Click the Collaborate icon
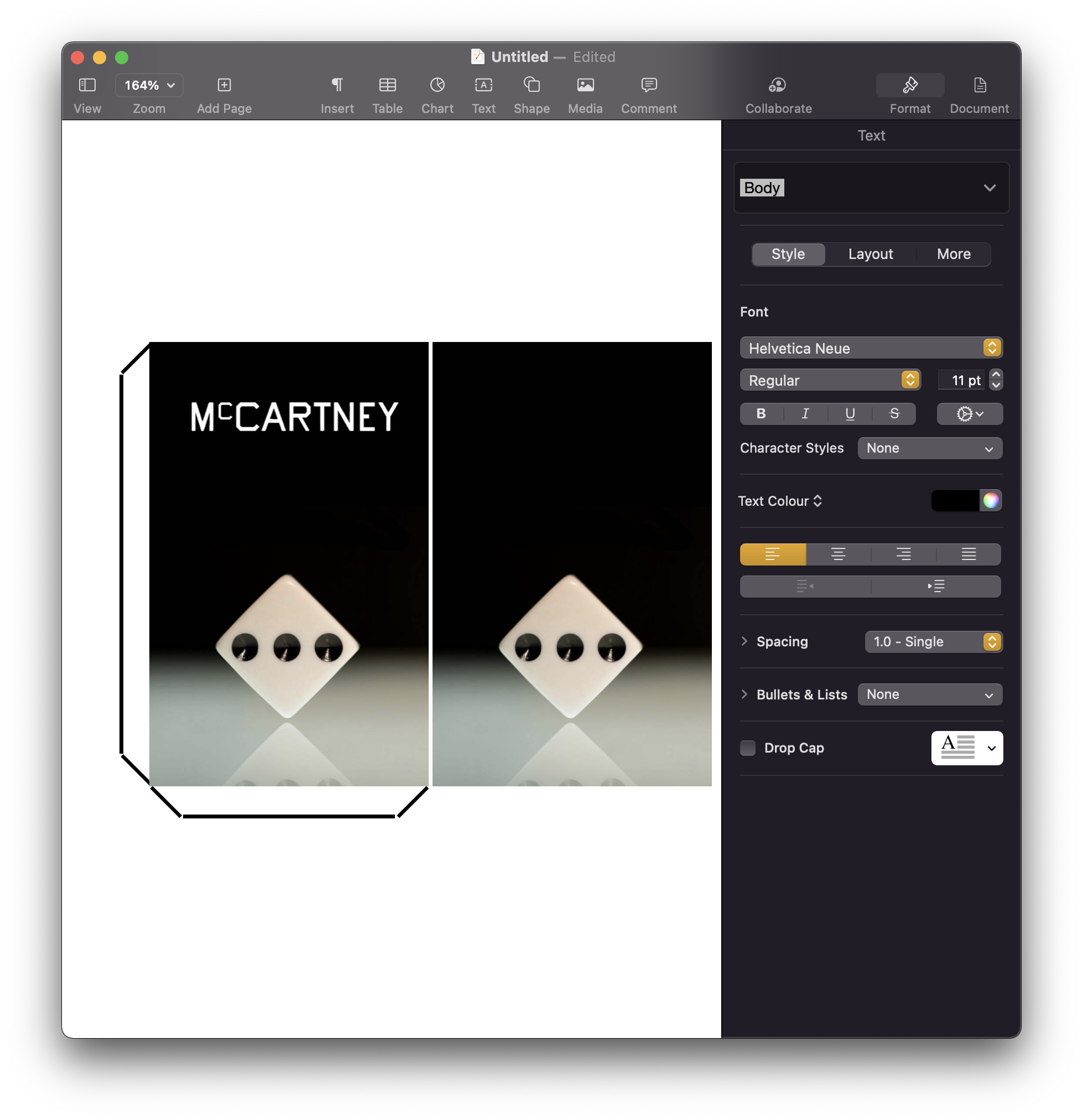Screen dimensions: 1083x1120 click(x=778, y=85)
